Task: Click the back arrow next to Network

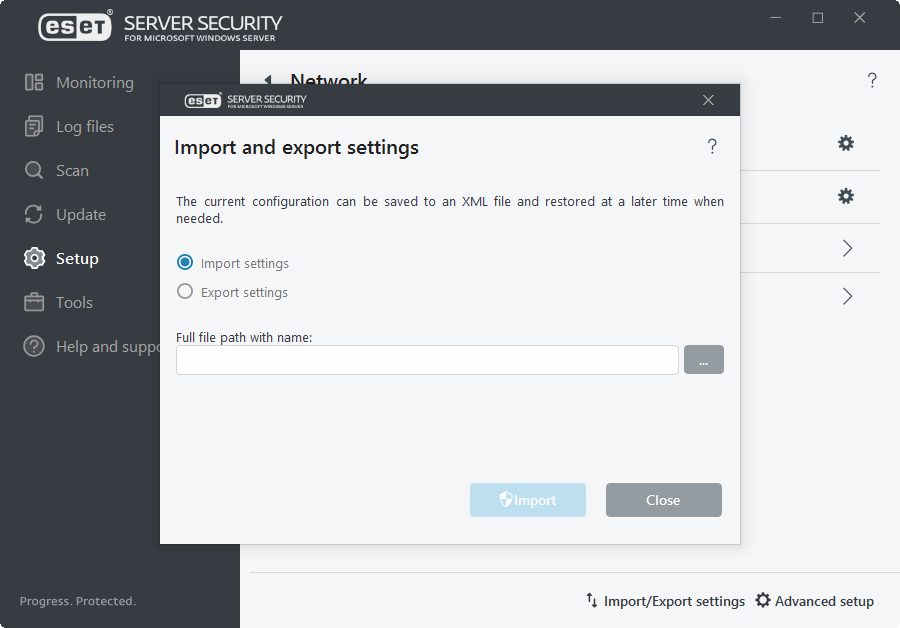Action: [268, 81]
